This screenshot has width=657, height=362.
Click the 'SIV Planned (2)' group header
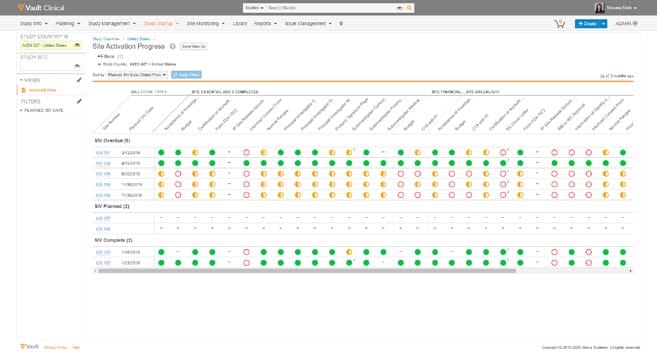click(112, 206)
